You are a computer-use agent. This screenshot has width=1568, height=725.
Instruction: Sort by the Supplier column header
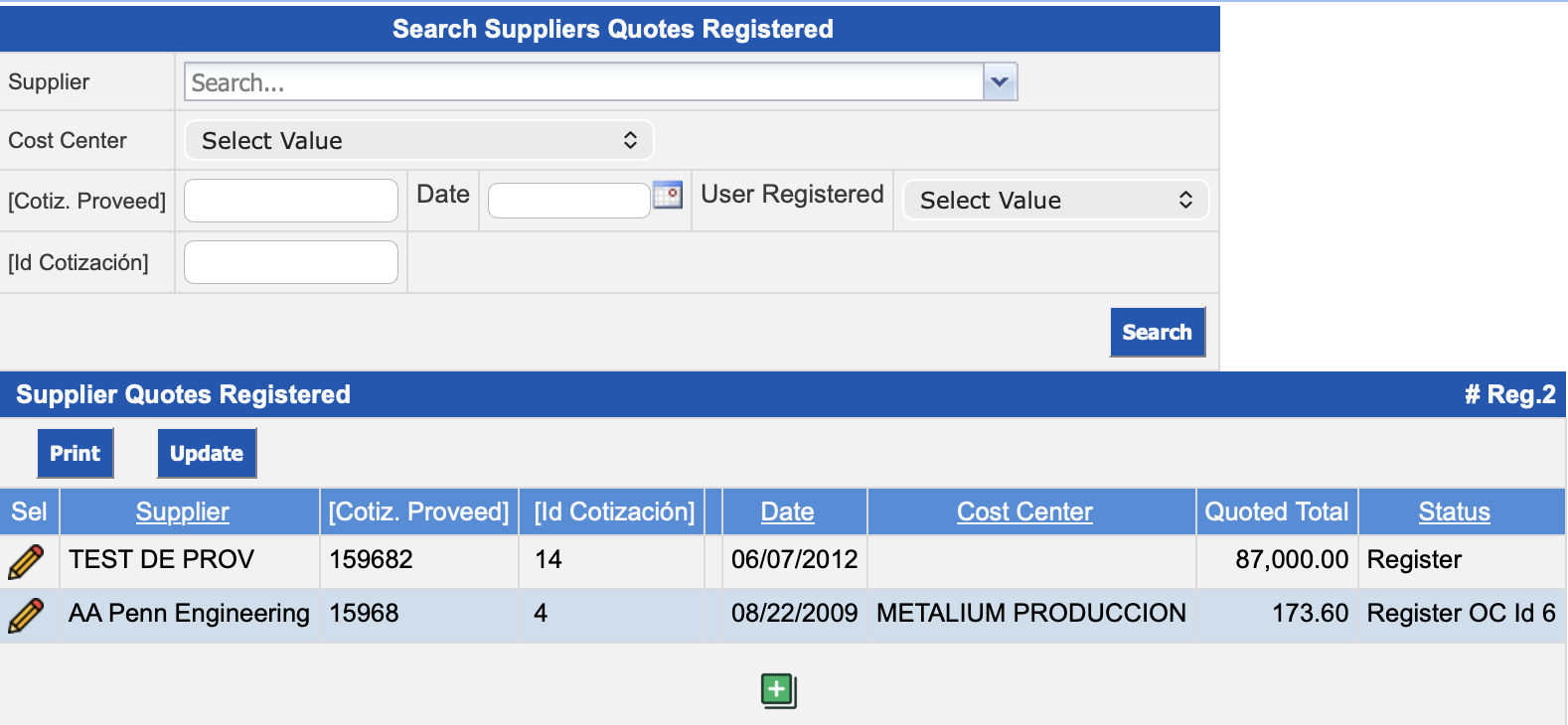[183, 512]
